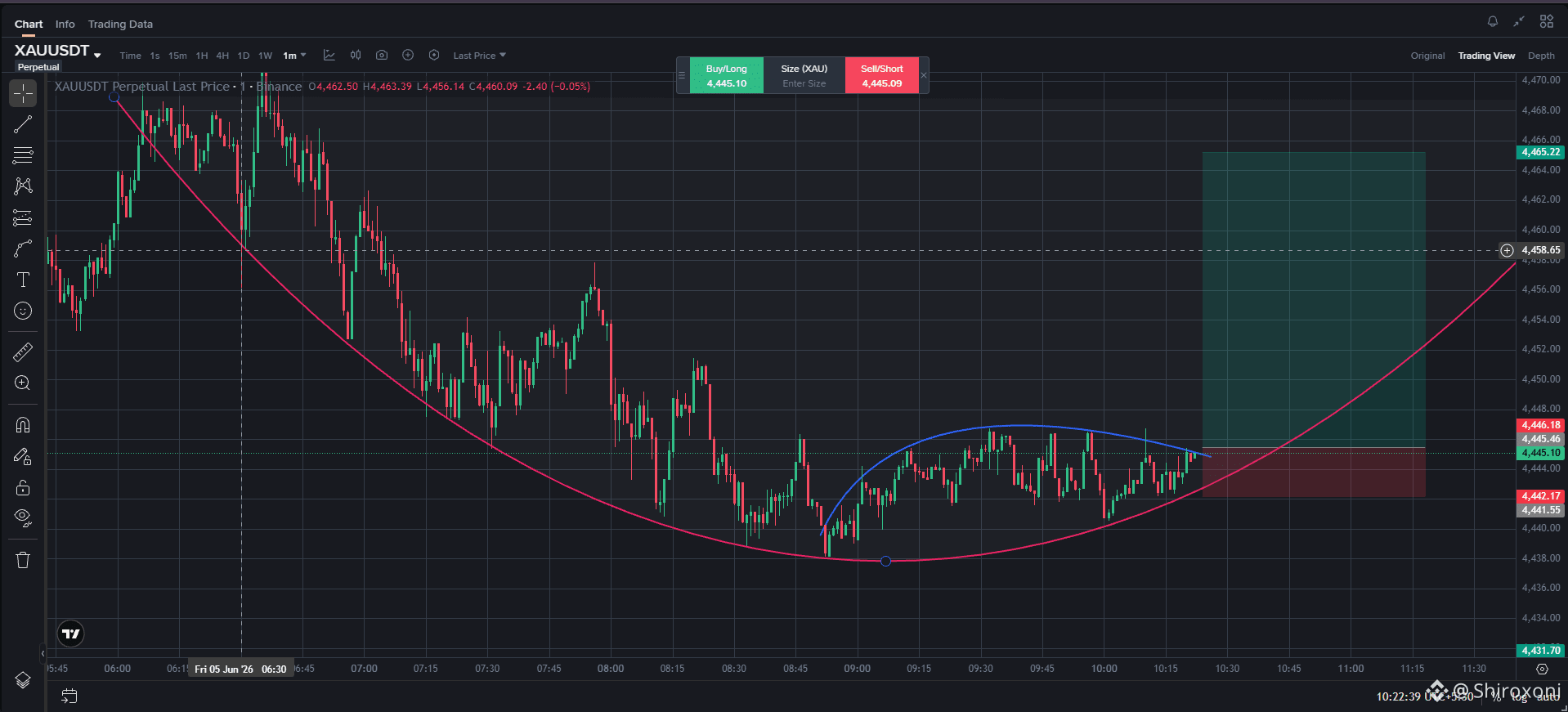1568x712 pixels.
Task: Click the TradingView logo badge
Action: click(71, 634)
